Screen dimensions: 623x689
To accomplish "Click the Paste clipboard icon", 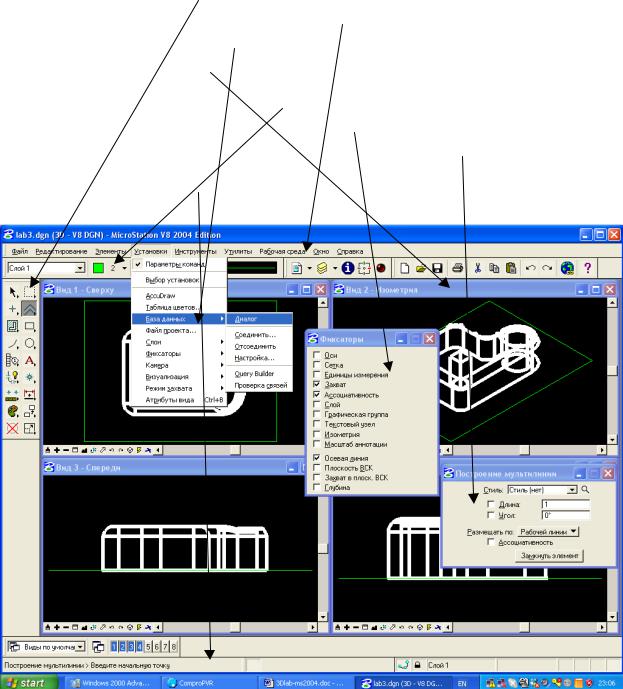I will click(x=511, y=268).
